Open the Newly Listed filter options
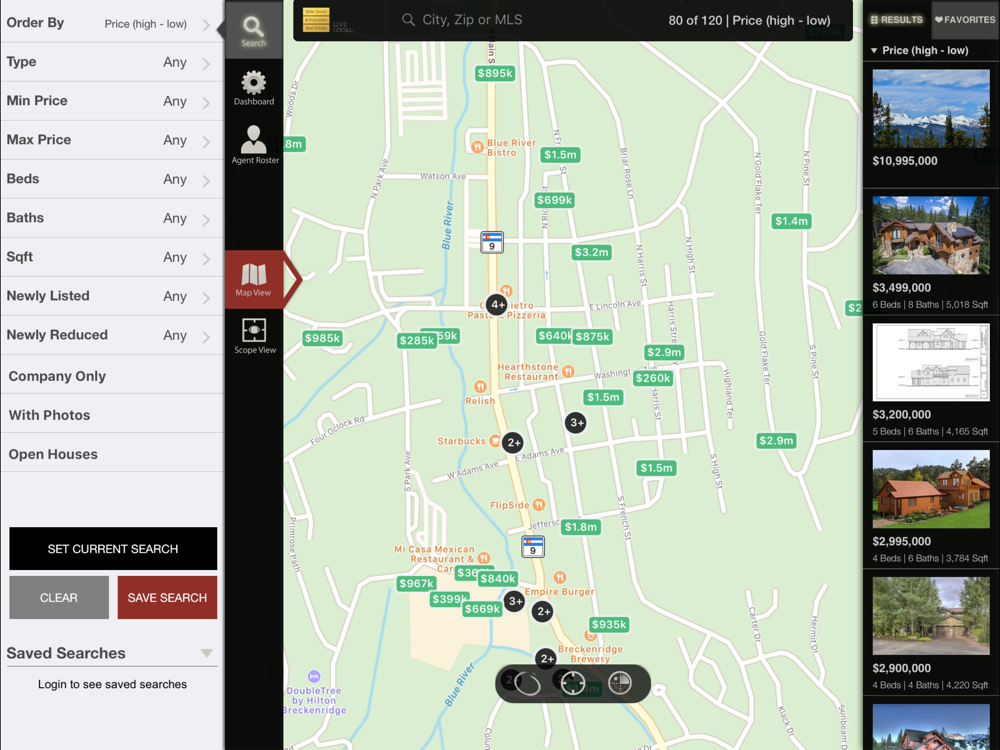The height and width of the screenshot is (750, 1000). tap(112, 297)
